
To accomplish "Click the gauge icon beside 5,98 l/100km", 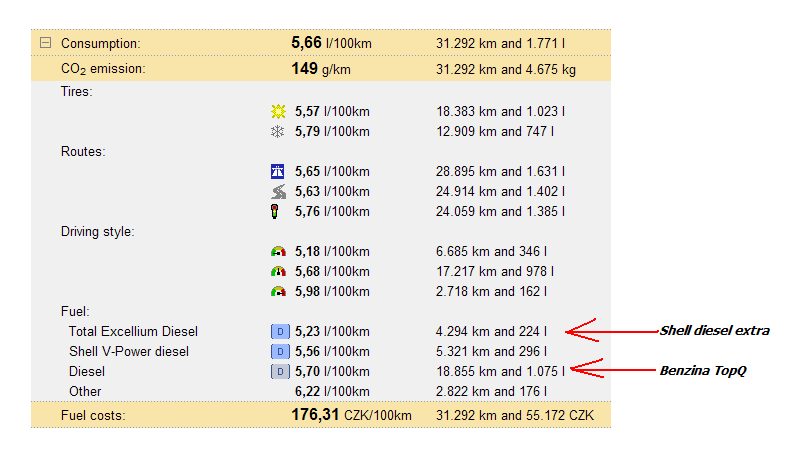I will 278,292.
